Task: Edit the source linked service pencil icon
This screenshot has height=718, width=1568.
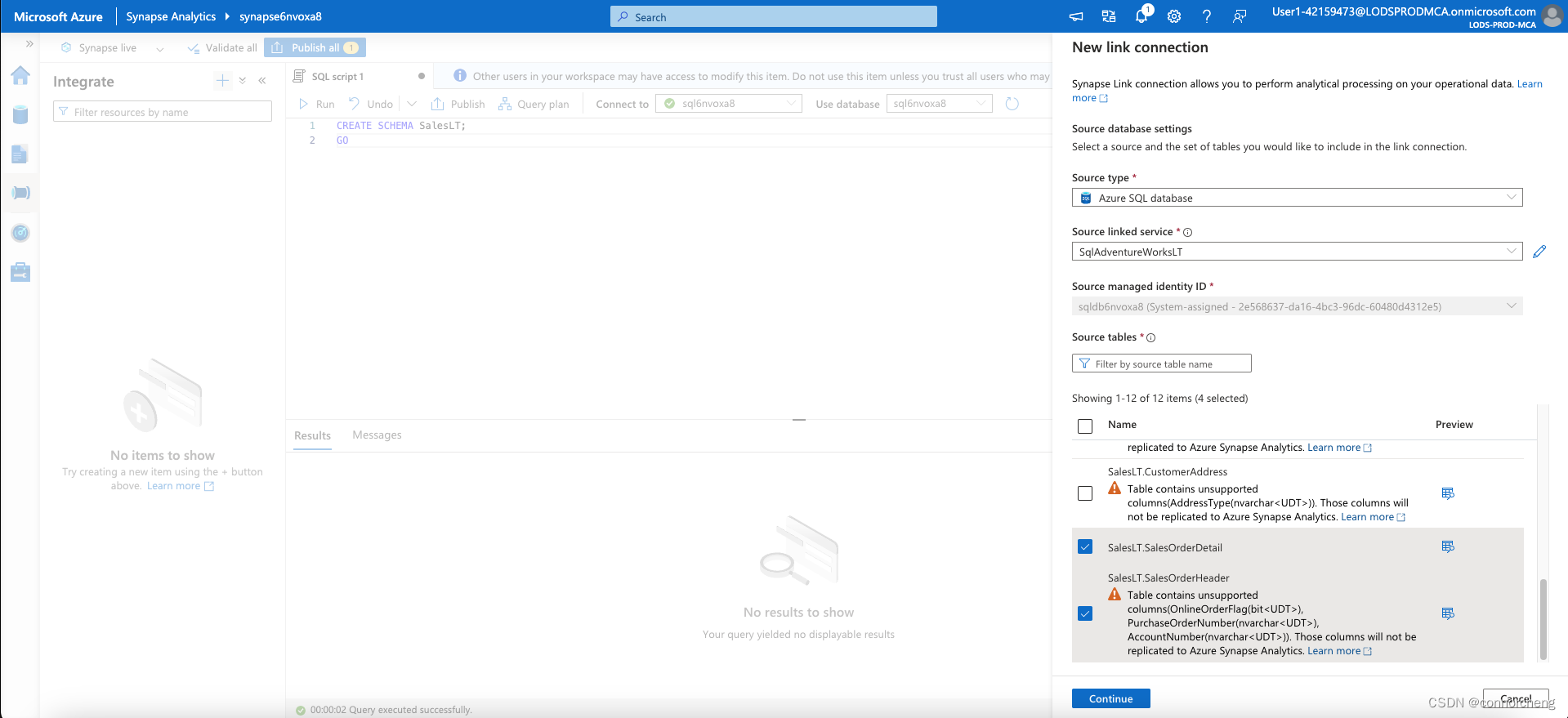Action: coord(1539,252)
